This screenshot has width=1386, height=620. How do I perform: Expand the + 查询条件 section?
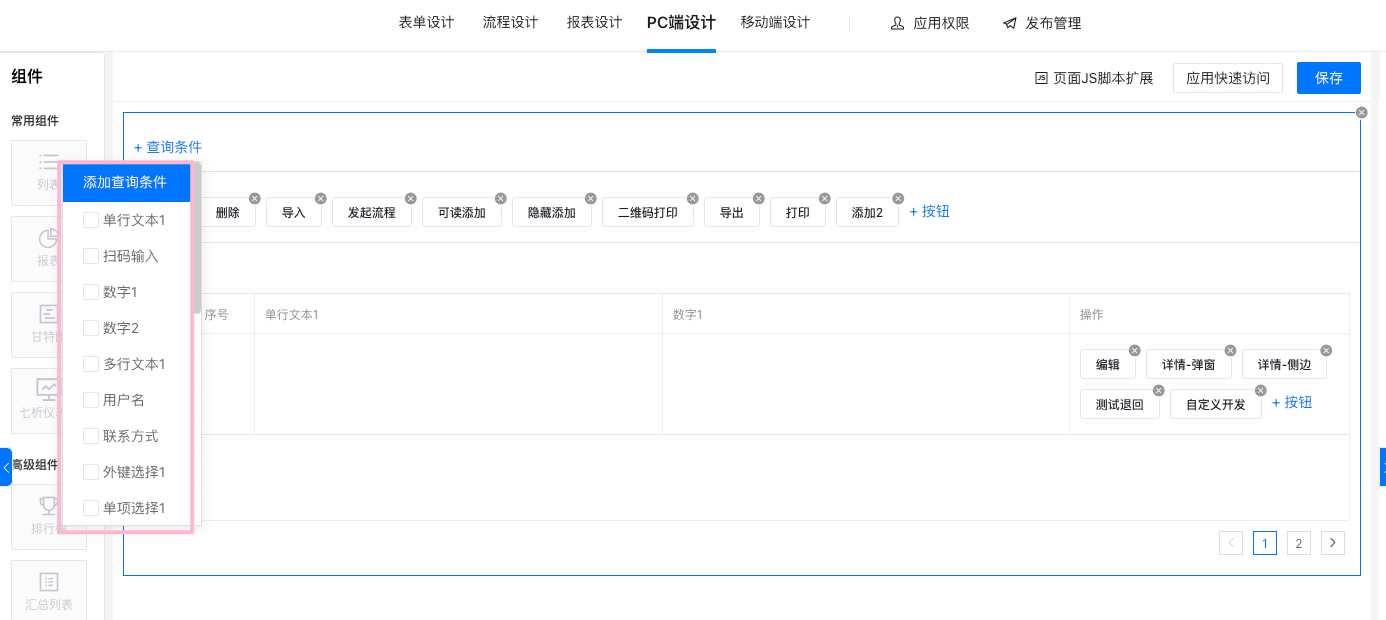tap(168, 147)
